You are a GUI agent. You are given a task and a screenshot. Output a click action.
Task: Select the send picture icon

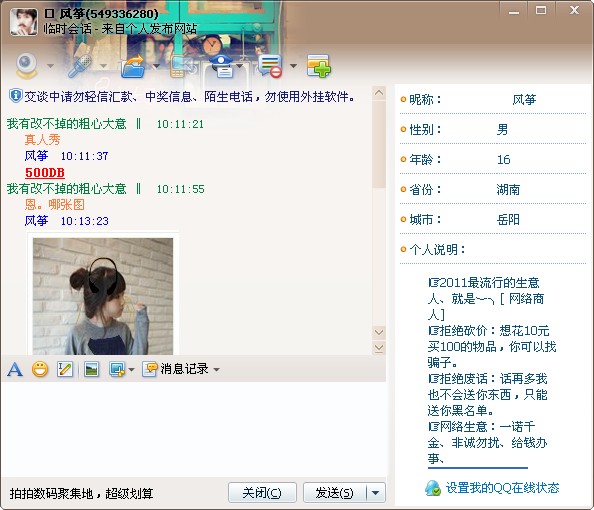pos(91,369)
